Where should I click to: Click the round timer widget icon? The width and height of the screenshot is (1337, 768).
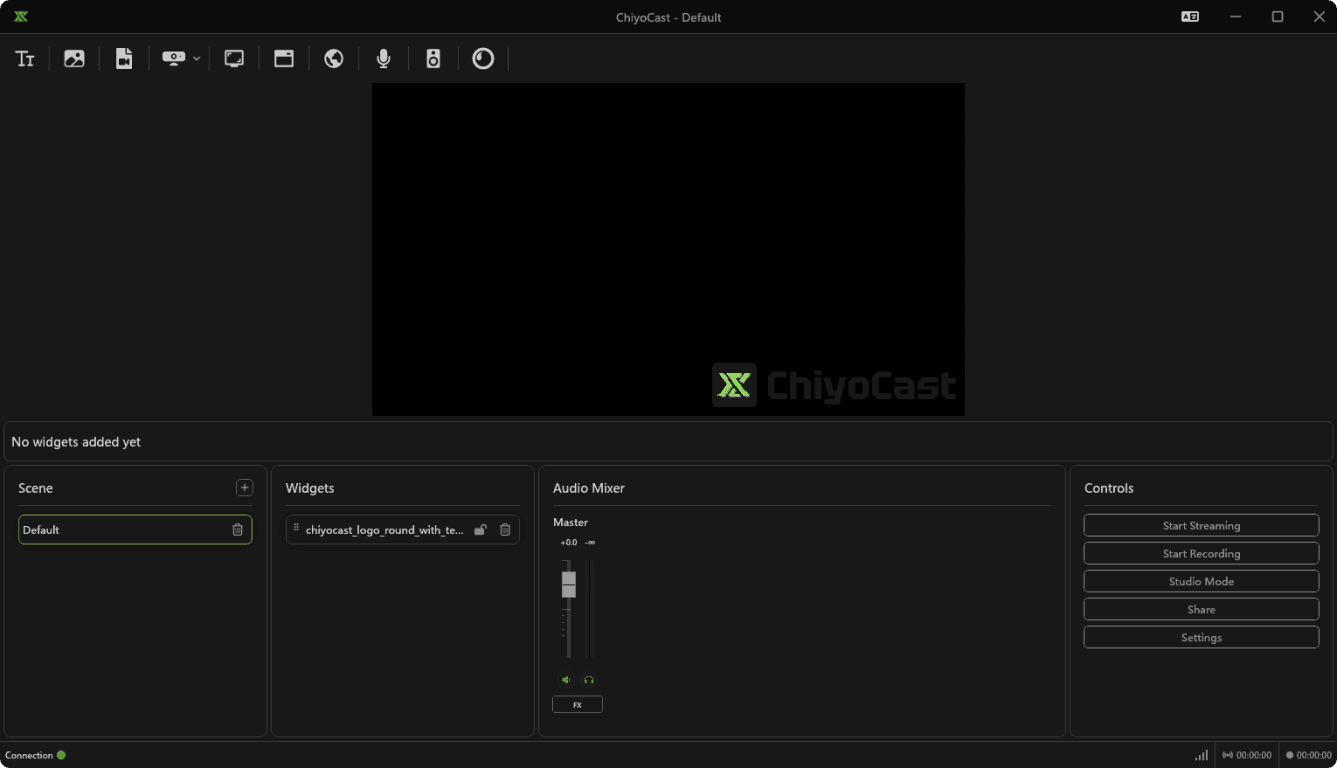point(483,59)
